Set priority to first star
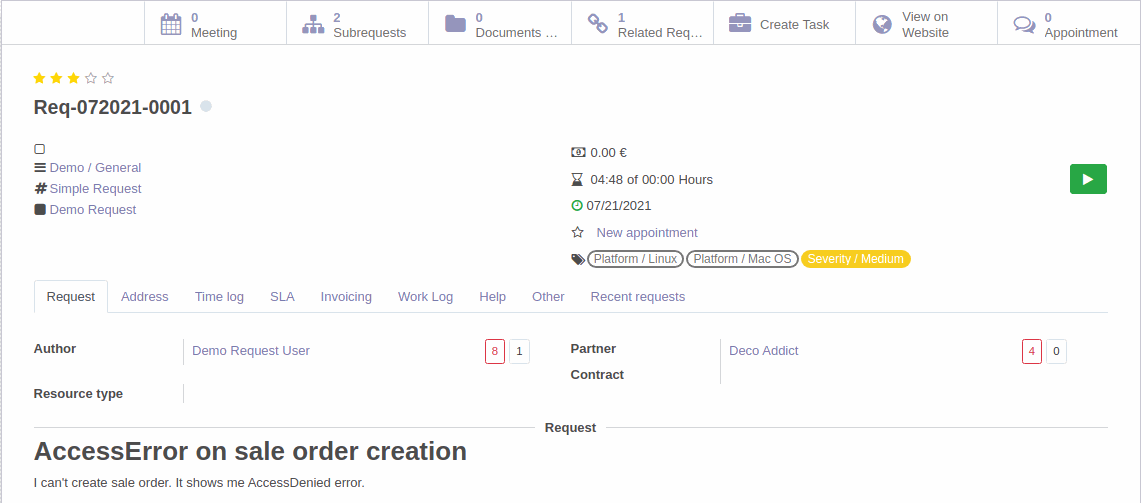Image resolution: width=1141 pixels, height=503 pixels. click(x=39, y=78)
